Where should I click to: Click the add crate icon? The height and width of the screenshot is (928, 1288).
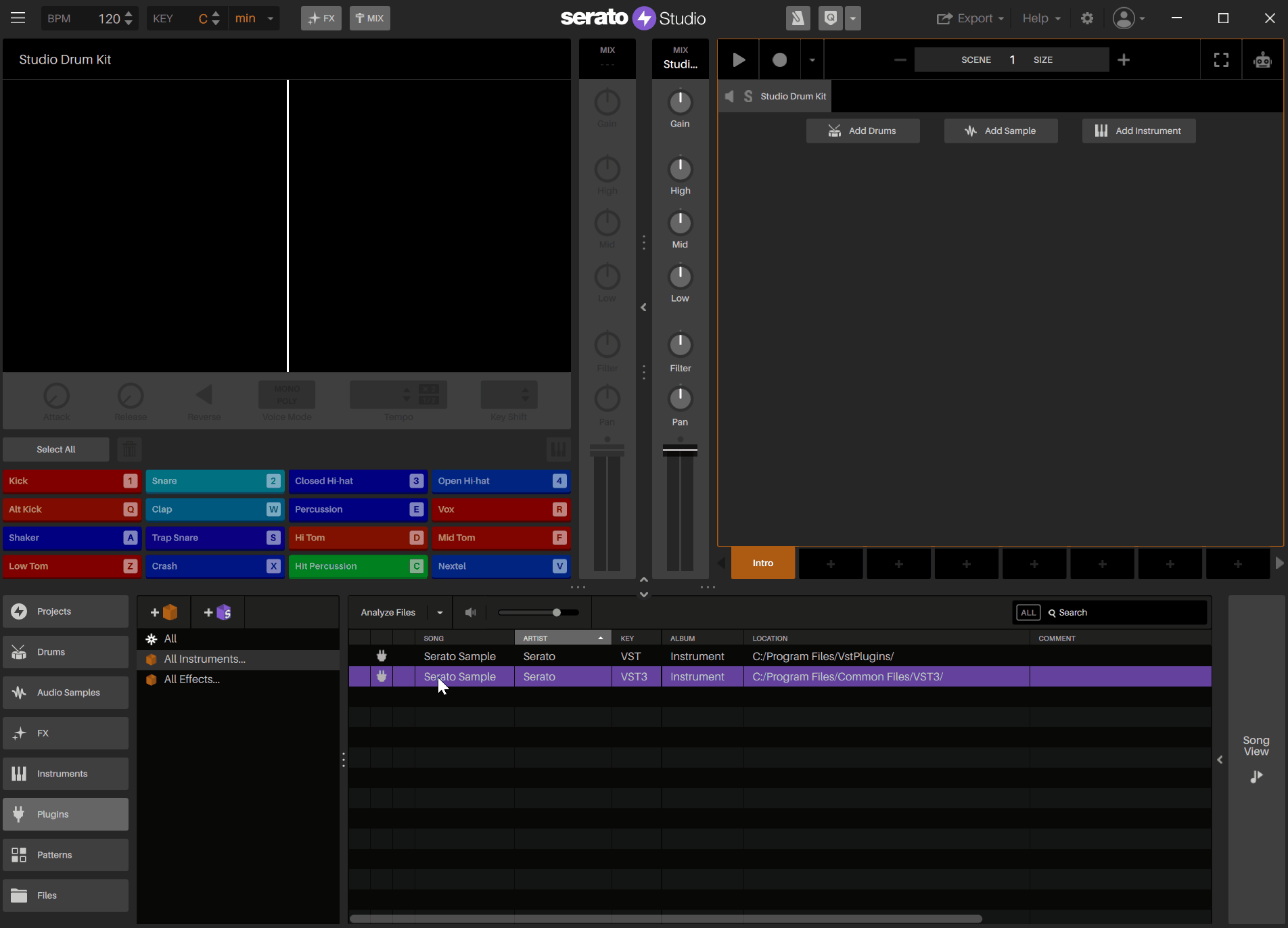click(x=164, y=612)
